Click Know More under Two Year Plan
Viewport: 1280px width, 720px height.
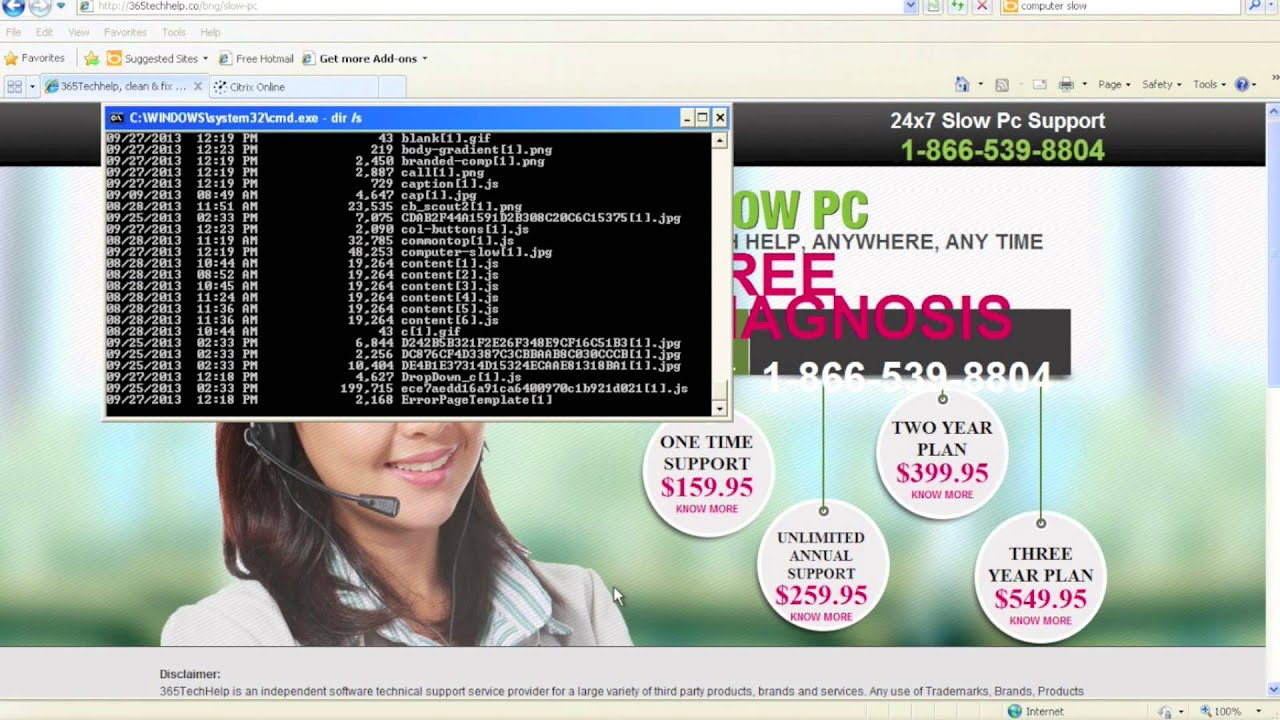click(942, 495)
